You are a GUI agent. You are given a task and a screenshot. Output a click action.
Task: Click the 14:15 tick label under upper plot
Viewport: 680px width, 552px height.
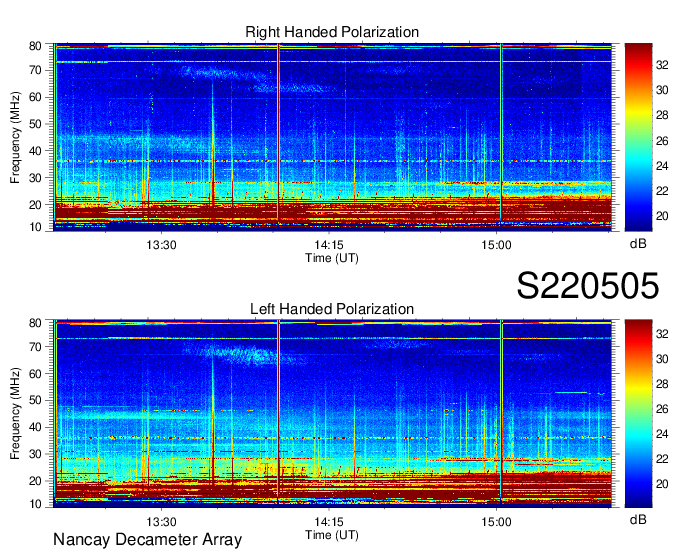tap(329, 245)
